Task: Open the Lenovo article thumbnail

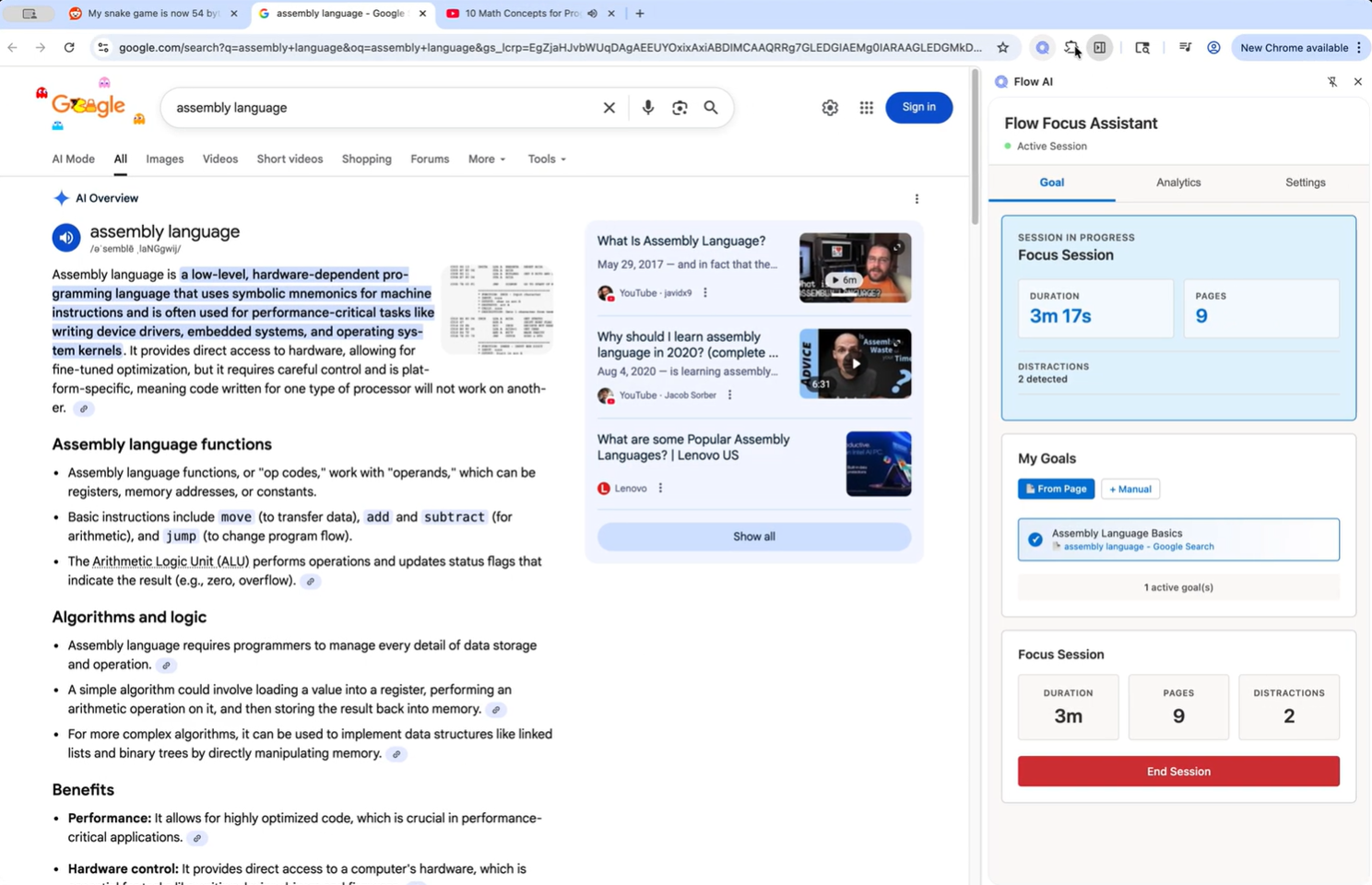Action: pyautogui.click(x=878, y=464)
